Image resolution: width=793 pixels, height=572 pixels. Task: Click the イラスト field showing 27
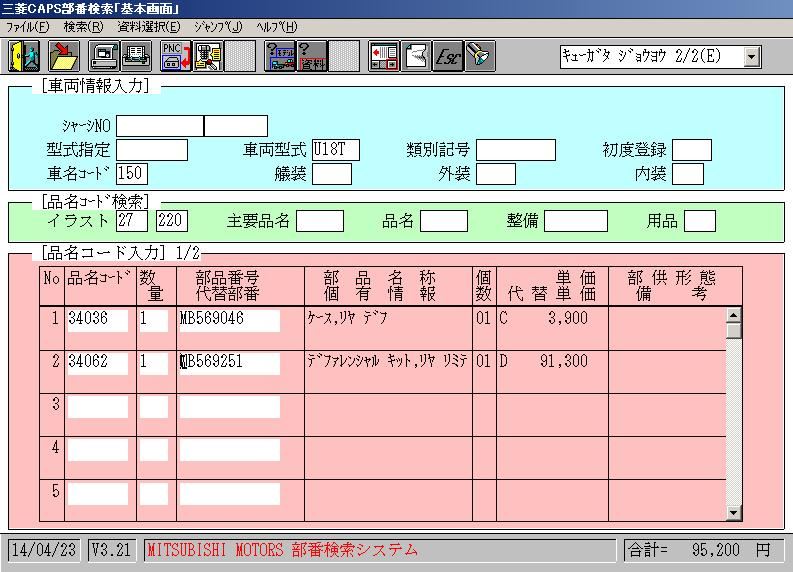pyautogui.click(x=132, y=221)
